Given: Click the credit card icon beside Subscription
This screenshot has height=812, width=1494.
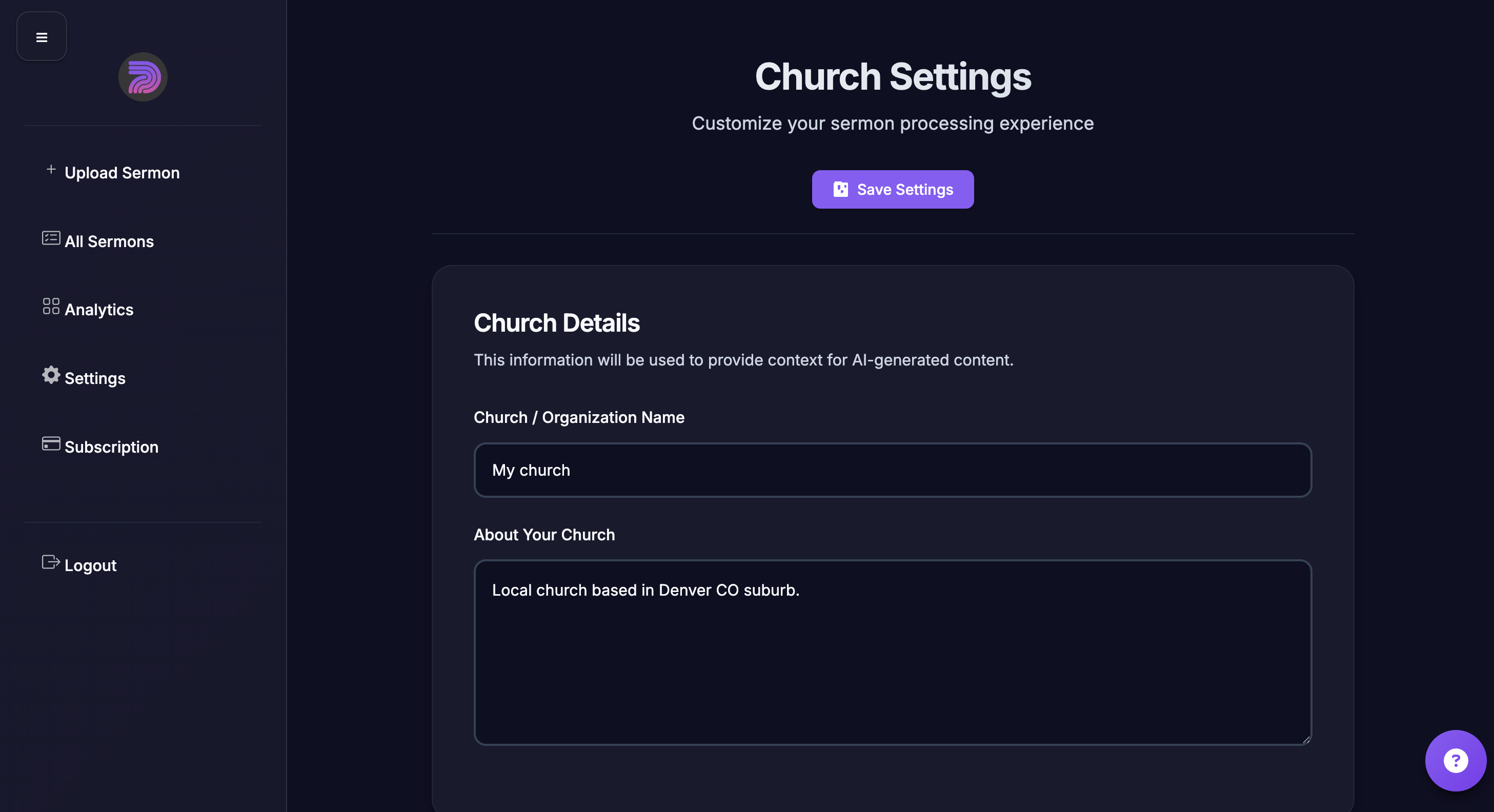Looking at the screenshot, I should tap(51, 444).
